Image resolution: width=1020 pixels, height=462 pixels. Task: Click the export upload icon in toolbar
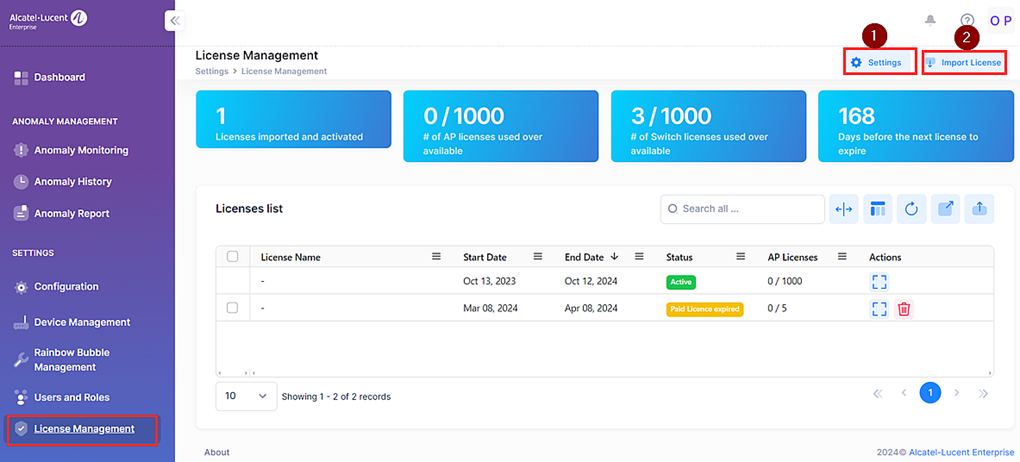(x=979, y=209)
